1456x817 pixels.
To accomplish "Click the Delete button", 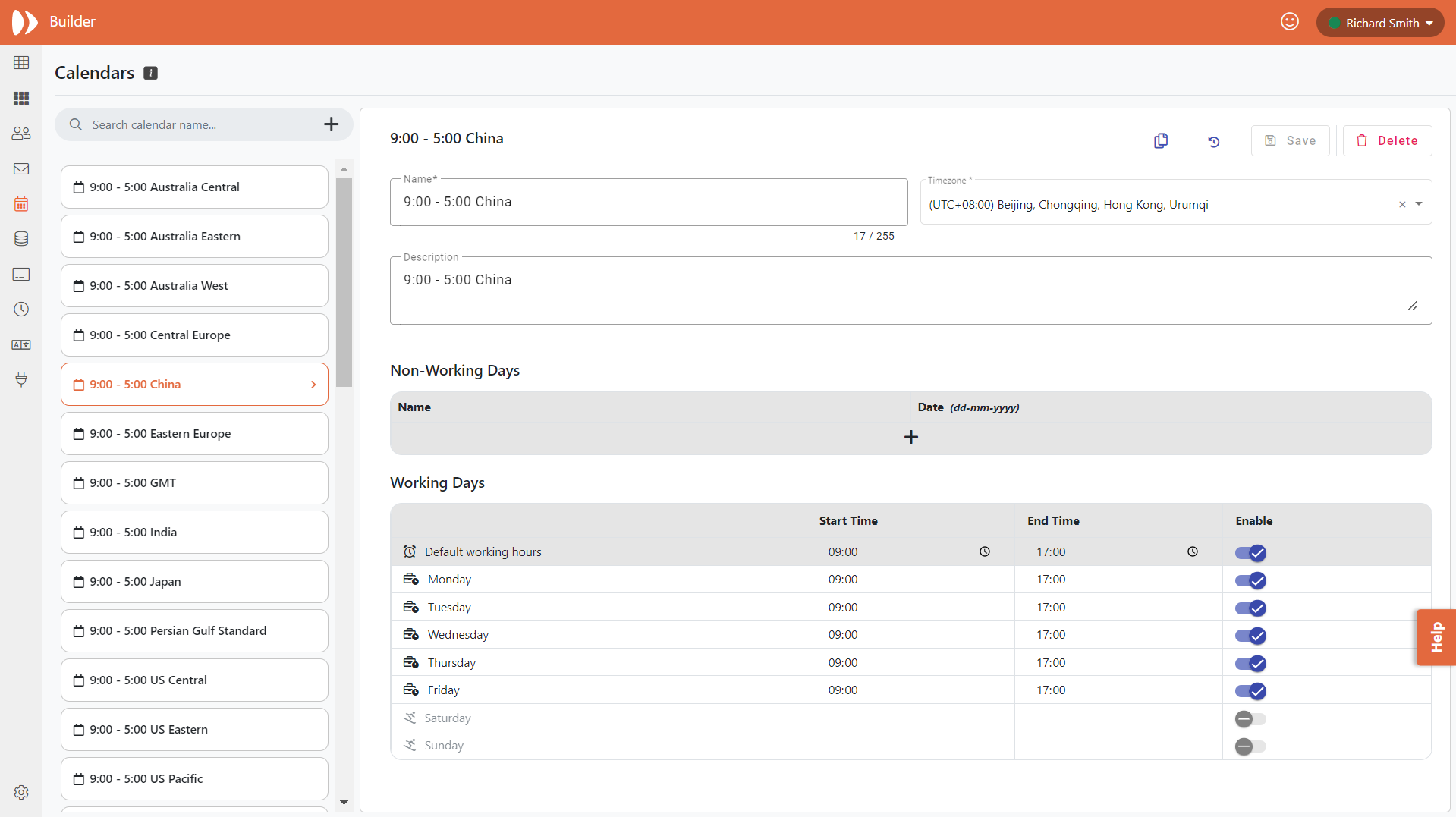I will pyautogui.click(x=1387, y=141).
